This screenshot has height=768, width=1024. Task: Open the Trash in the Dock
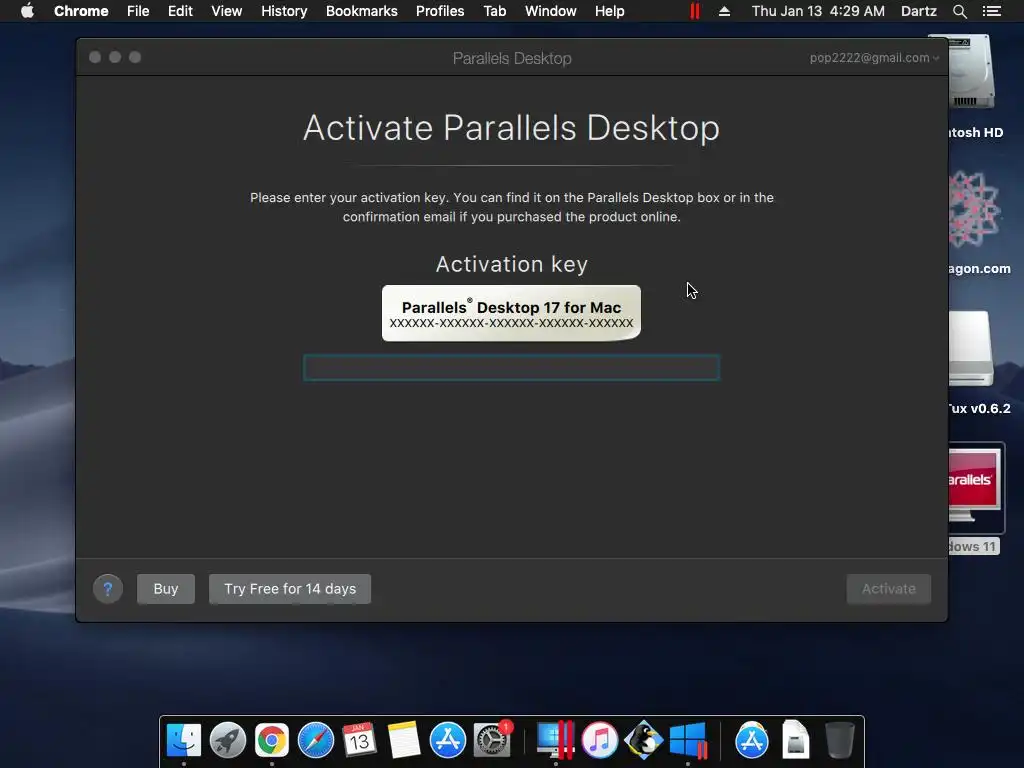tap(839, 740)
